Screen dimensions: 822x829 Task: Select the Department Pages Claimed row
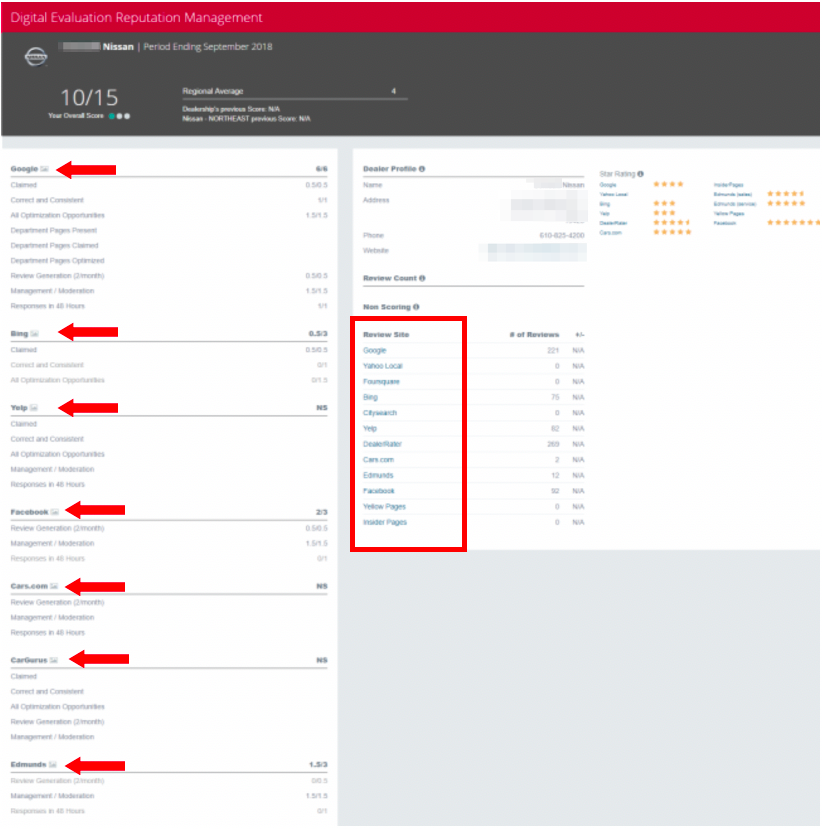point(169,245)
